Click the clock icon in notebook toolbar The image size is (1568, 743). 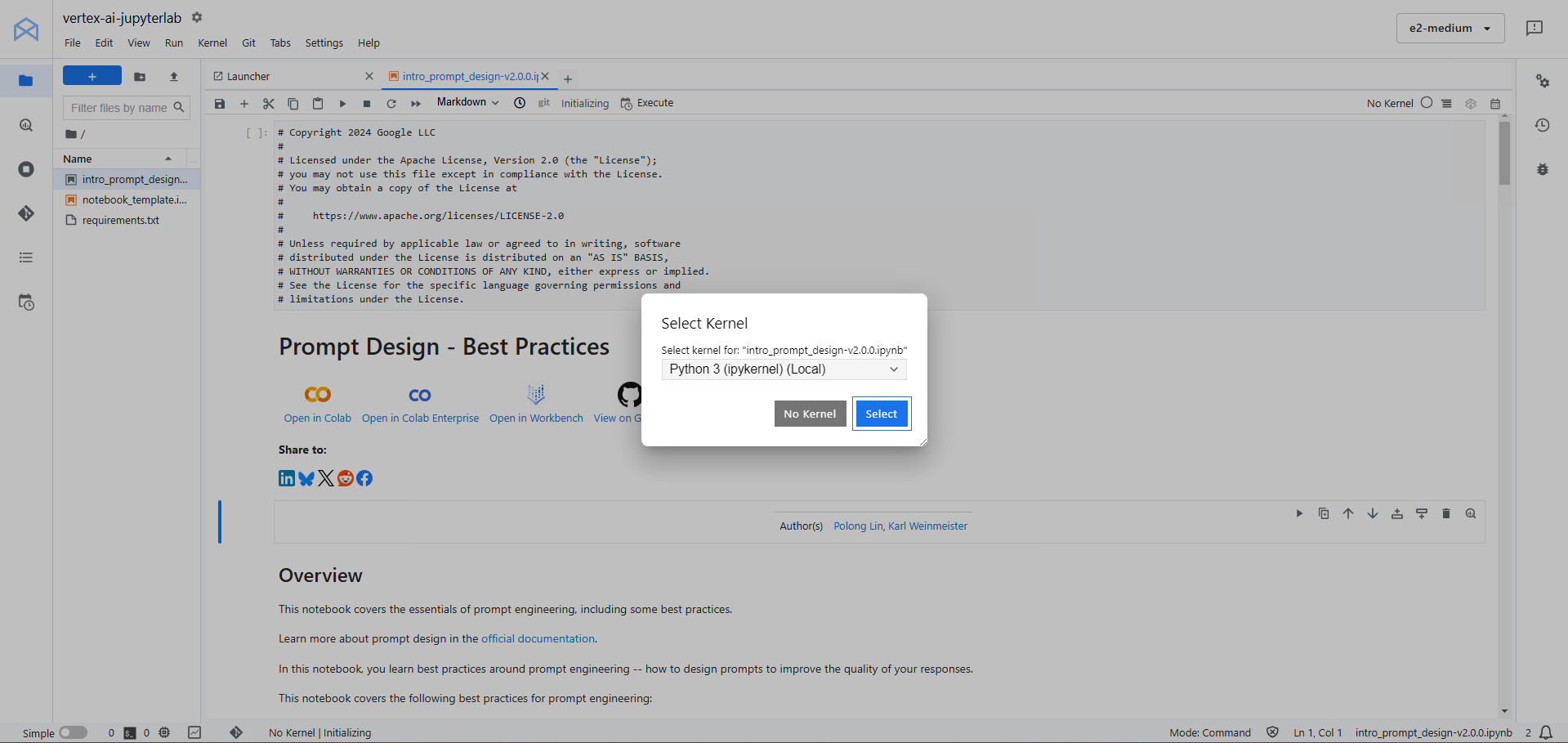(520, 103)
